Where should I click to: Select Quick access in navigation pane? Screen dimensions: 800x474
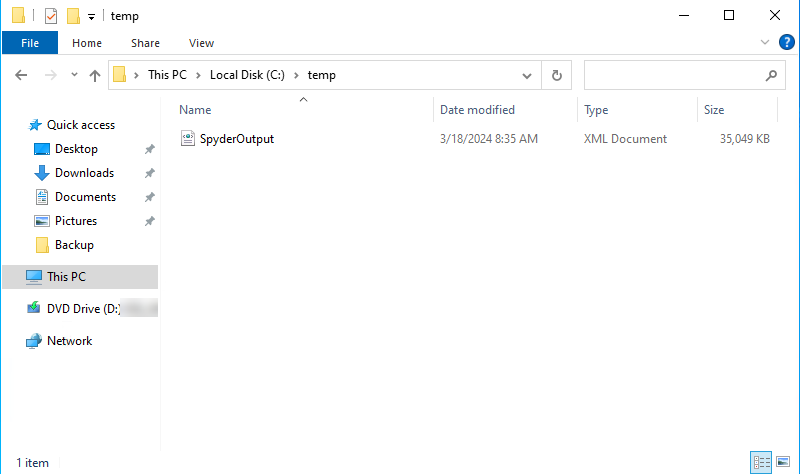coord(81,125)
